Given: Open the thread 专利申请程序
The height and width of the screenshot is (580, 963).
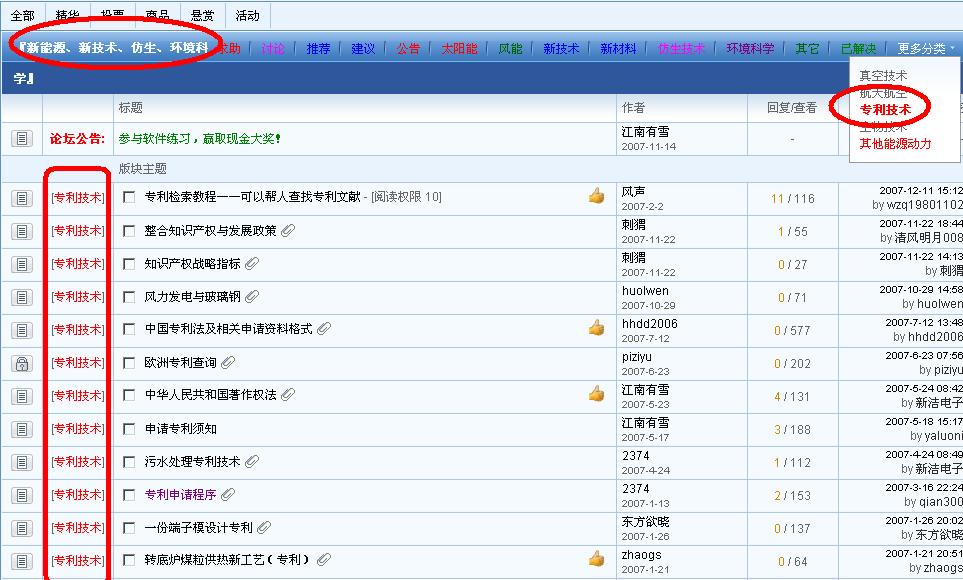Looking at the screenshot, I should (x=181, y=495).
